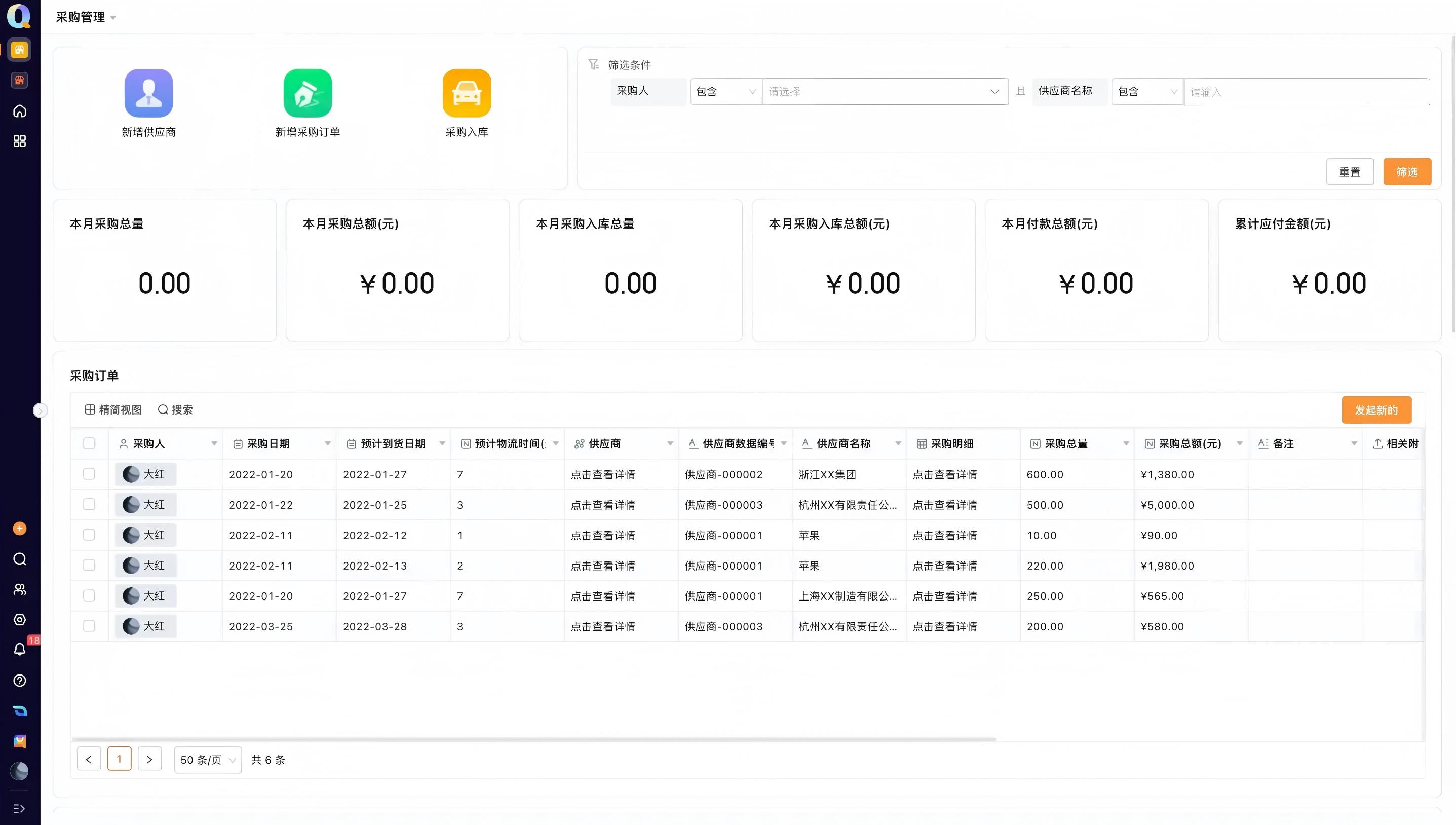Switch to 精简视图 view
The width and height of the screenshot is (1456, 825).
point(113,409)
